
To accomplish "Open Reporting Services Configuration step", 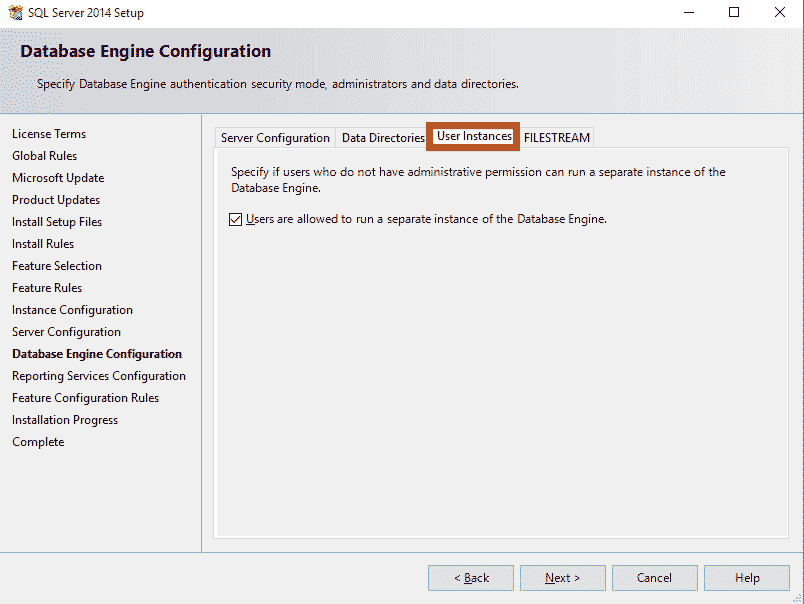I will [99, 375].
